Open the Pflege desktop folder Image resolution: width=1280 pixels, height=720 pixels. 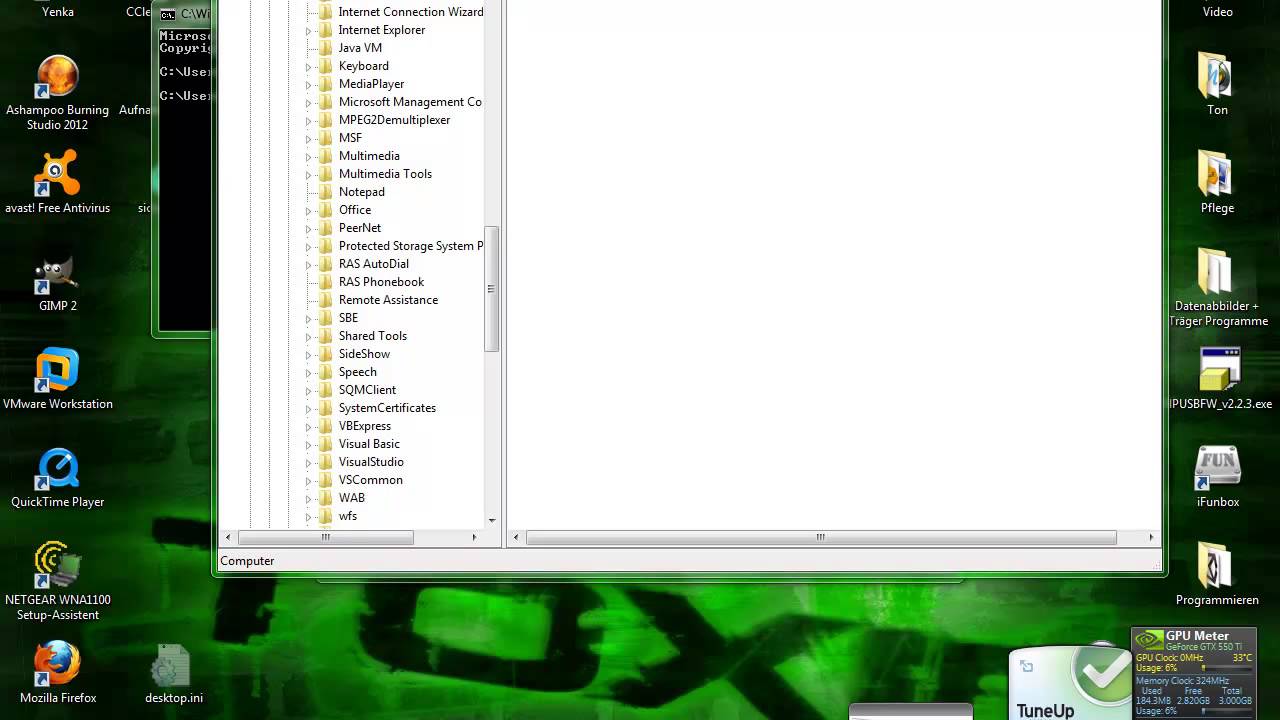point(1217,182)
